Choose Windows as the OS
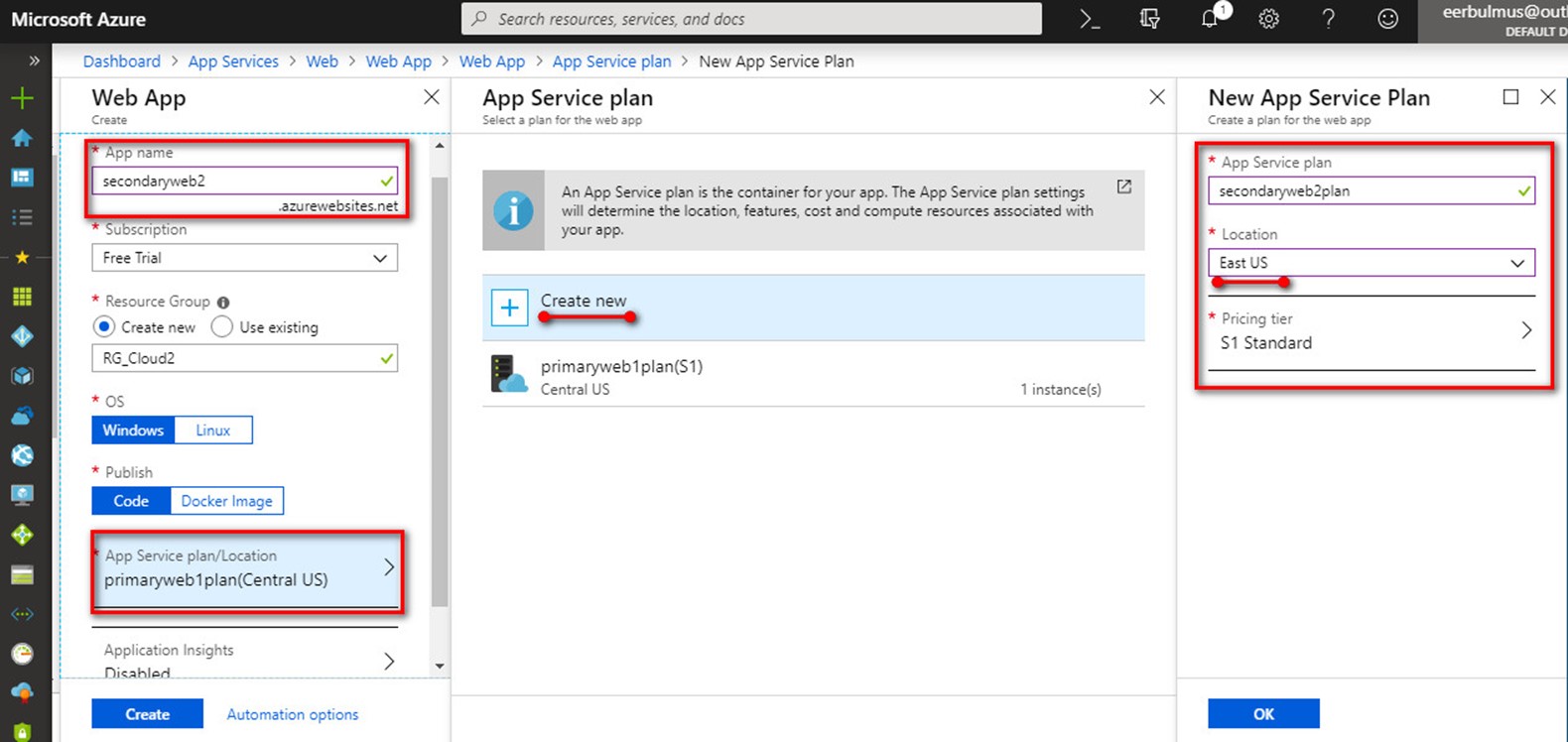This screenshot has height=742, width=1568. [x=133, y=430]
